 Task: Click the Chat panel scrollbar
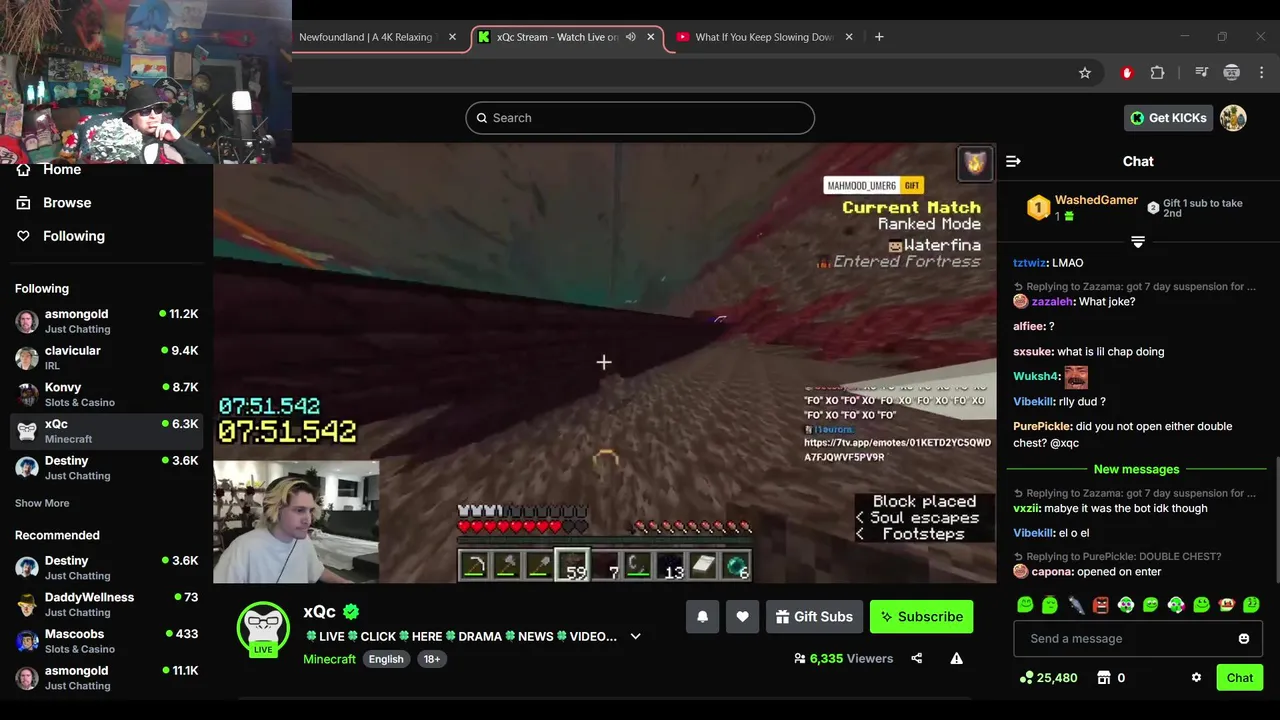click(1276, 520)
